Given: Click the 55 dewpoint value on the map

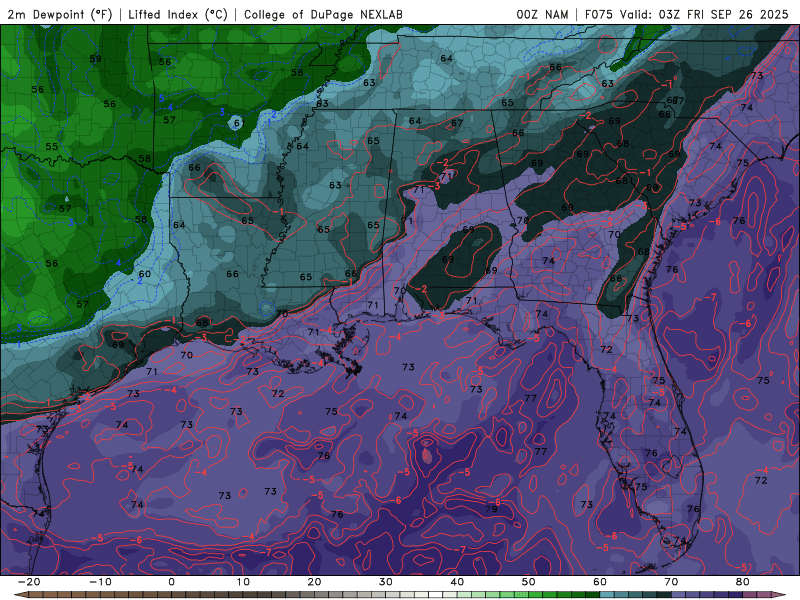Looking at the screenshot, I should click(52, 146).
